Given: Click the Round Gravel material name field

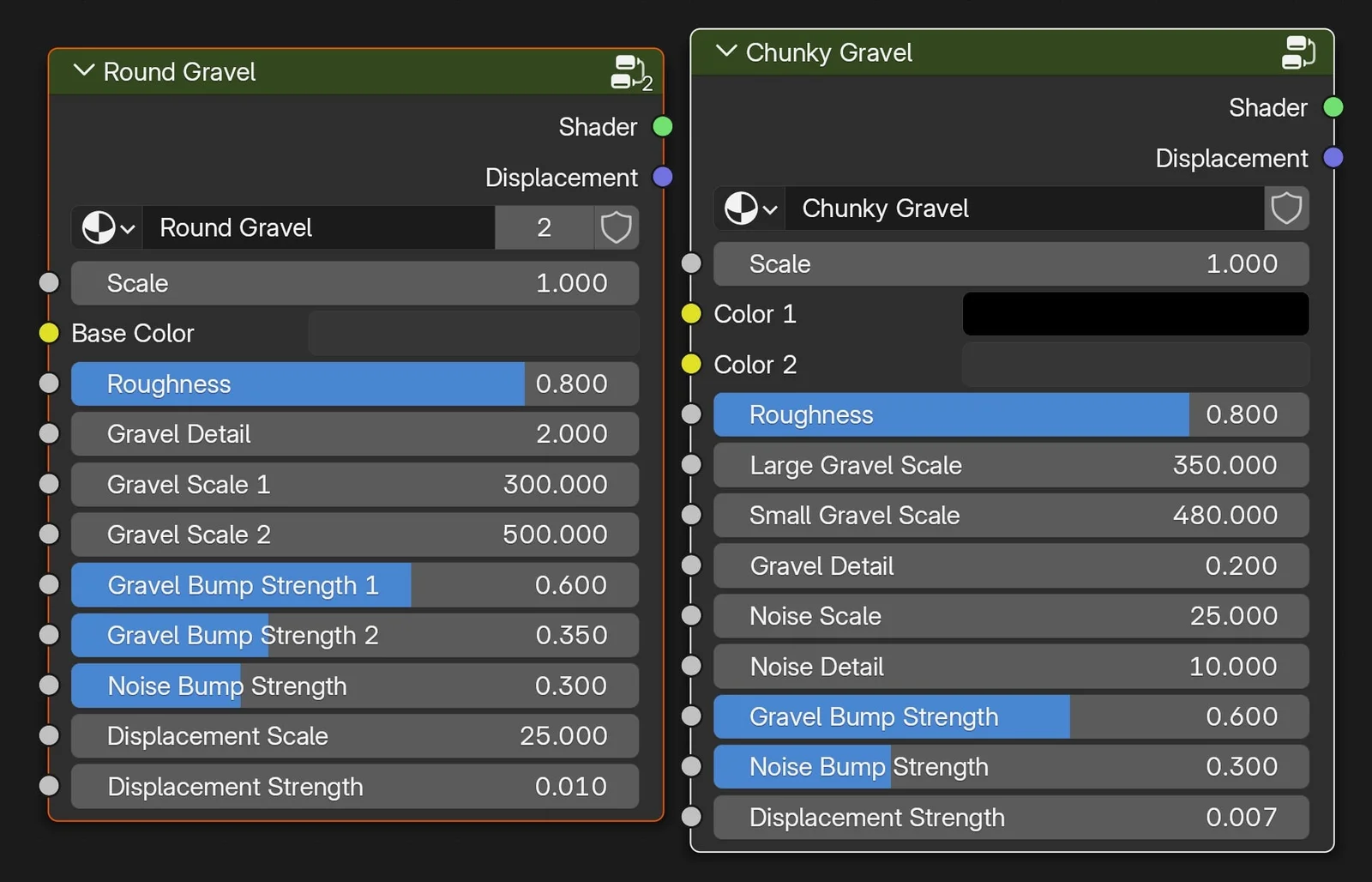Looking at the screenshot, I should coord(322,227).
